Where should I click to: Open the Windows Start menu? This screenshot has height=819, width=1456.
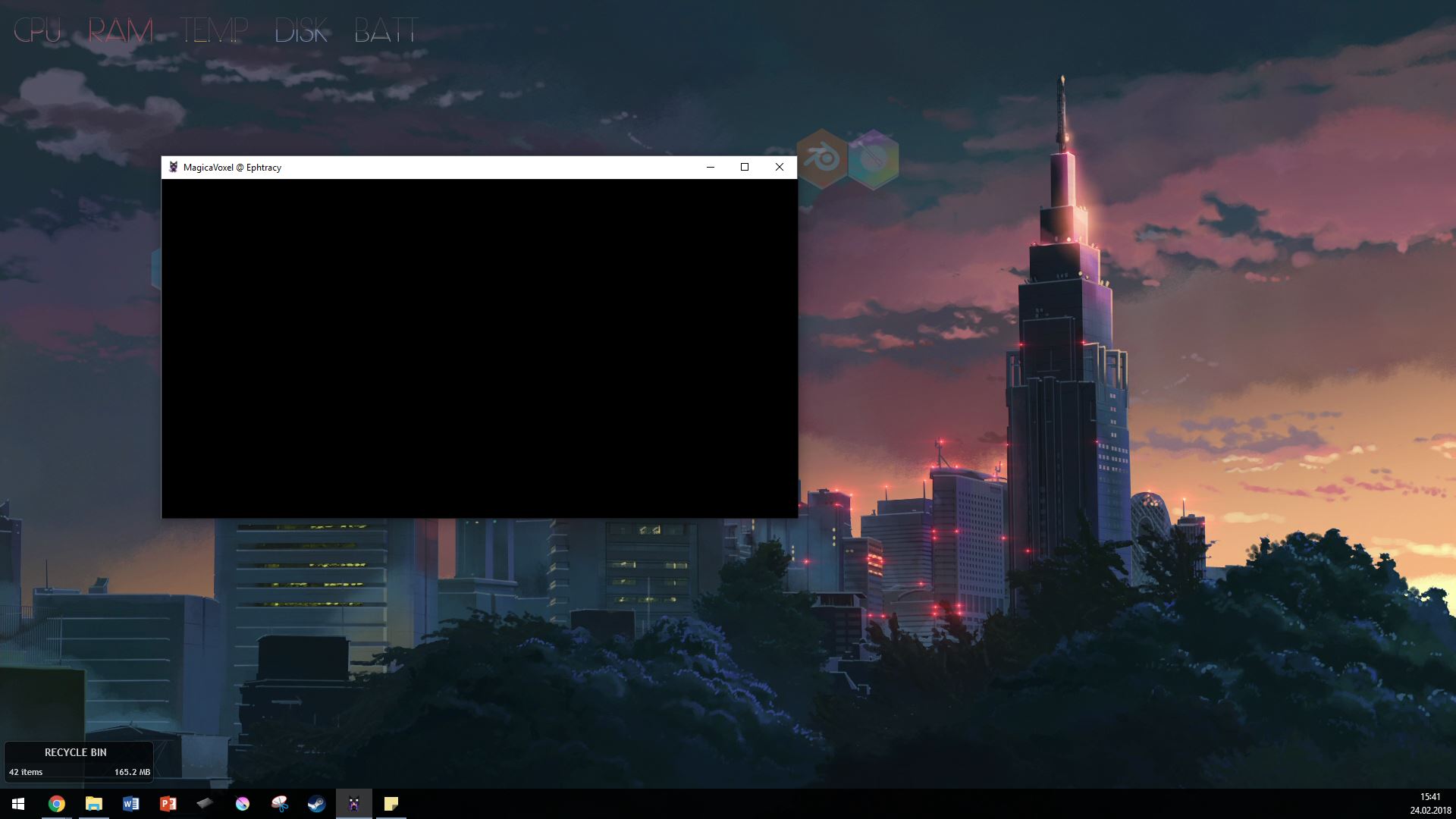(17, 804)
